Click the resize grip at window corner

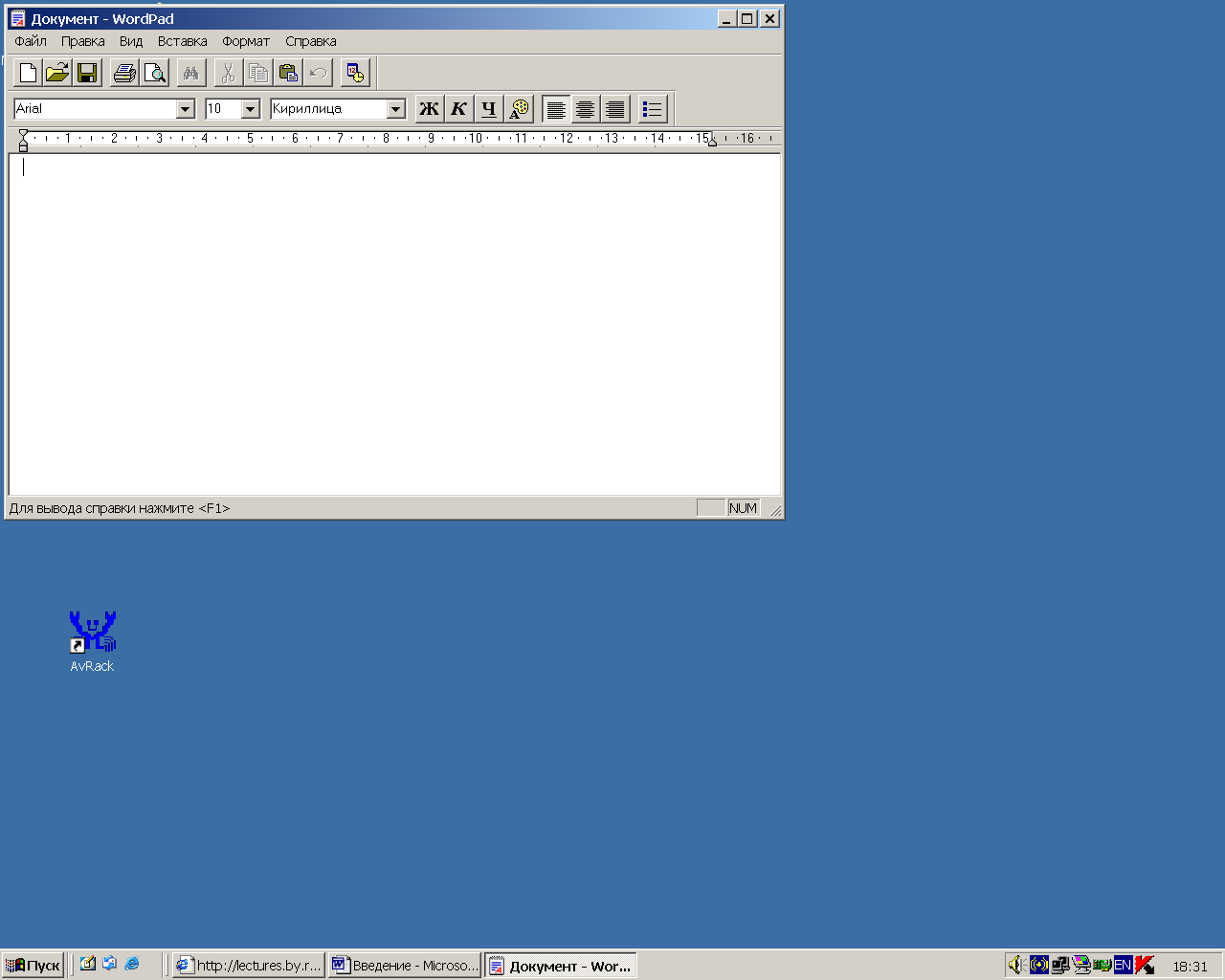pyautogui.click(x=775, y=510)
